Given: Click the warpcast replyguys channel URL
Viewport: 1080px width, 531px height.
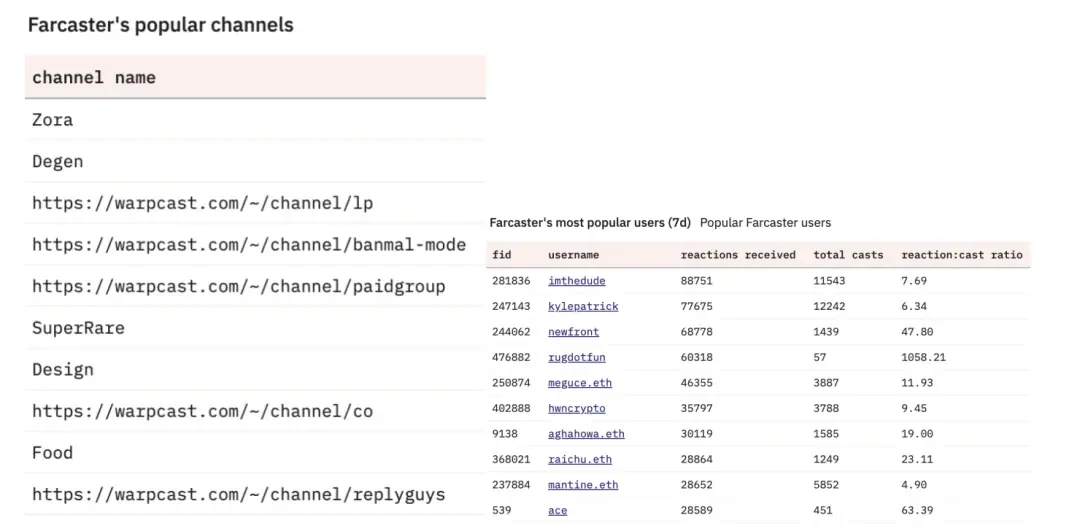Looking at the screenshot, I should click(238, 494).
